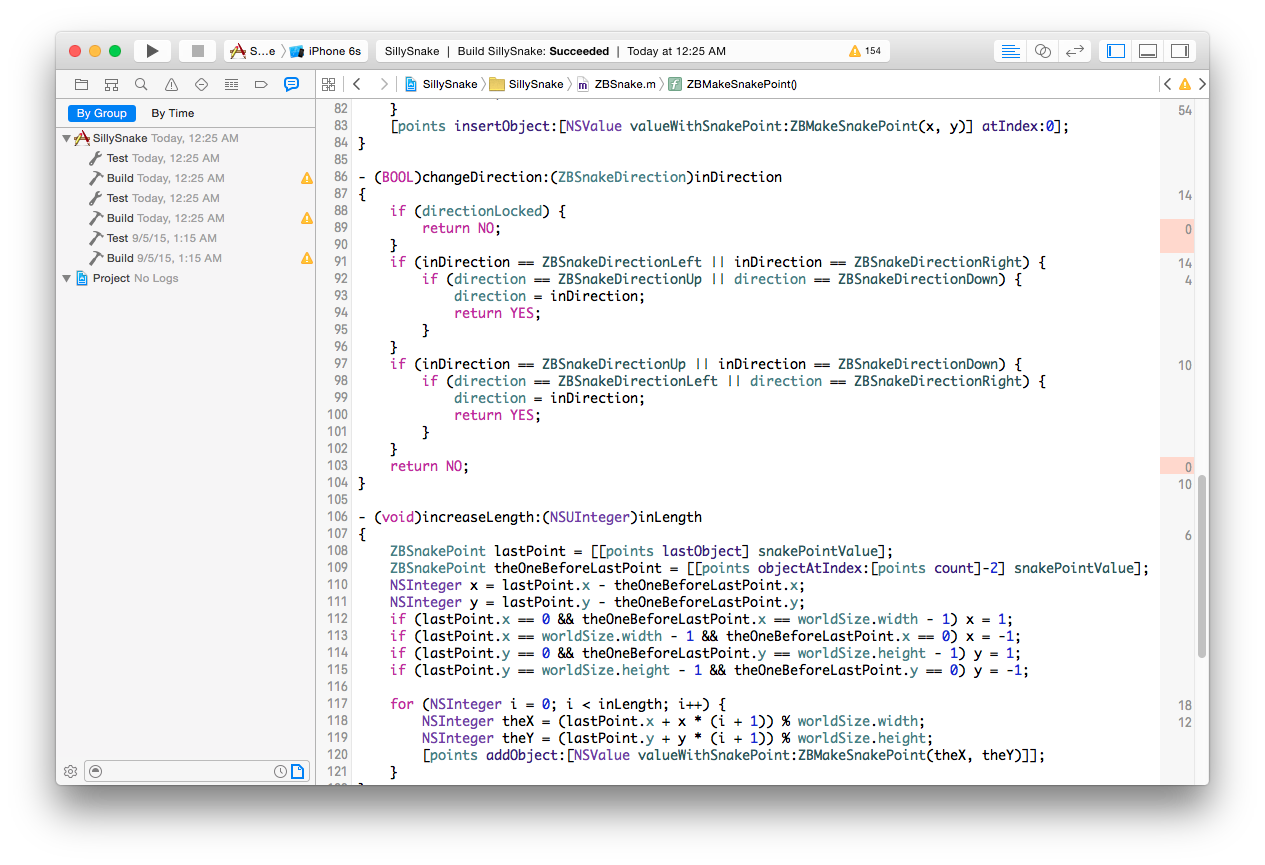Click the 154 warnings indicator

click(865, 51)
